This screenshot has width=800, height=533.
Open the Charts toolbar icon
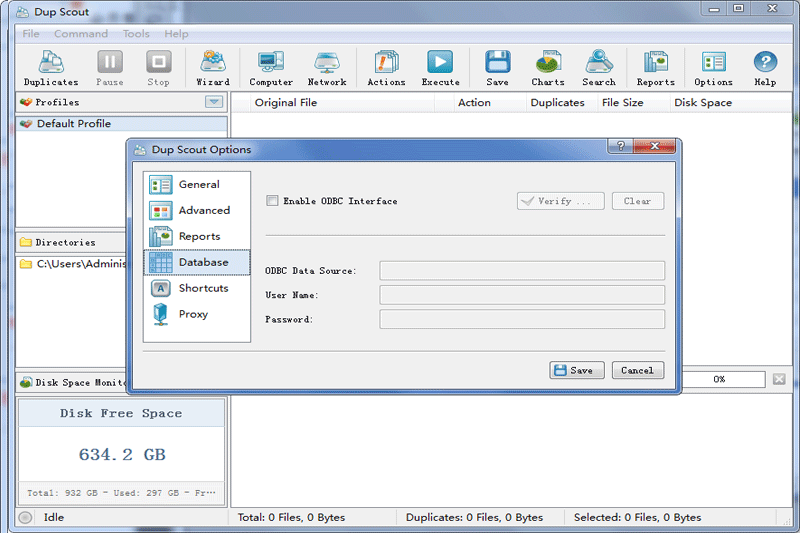coord(548,68)
